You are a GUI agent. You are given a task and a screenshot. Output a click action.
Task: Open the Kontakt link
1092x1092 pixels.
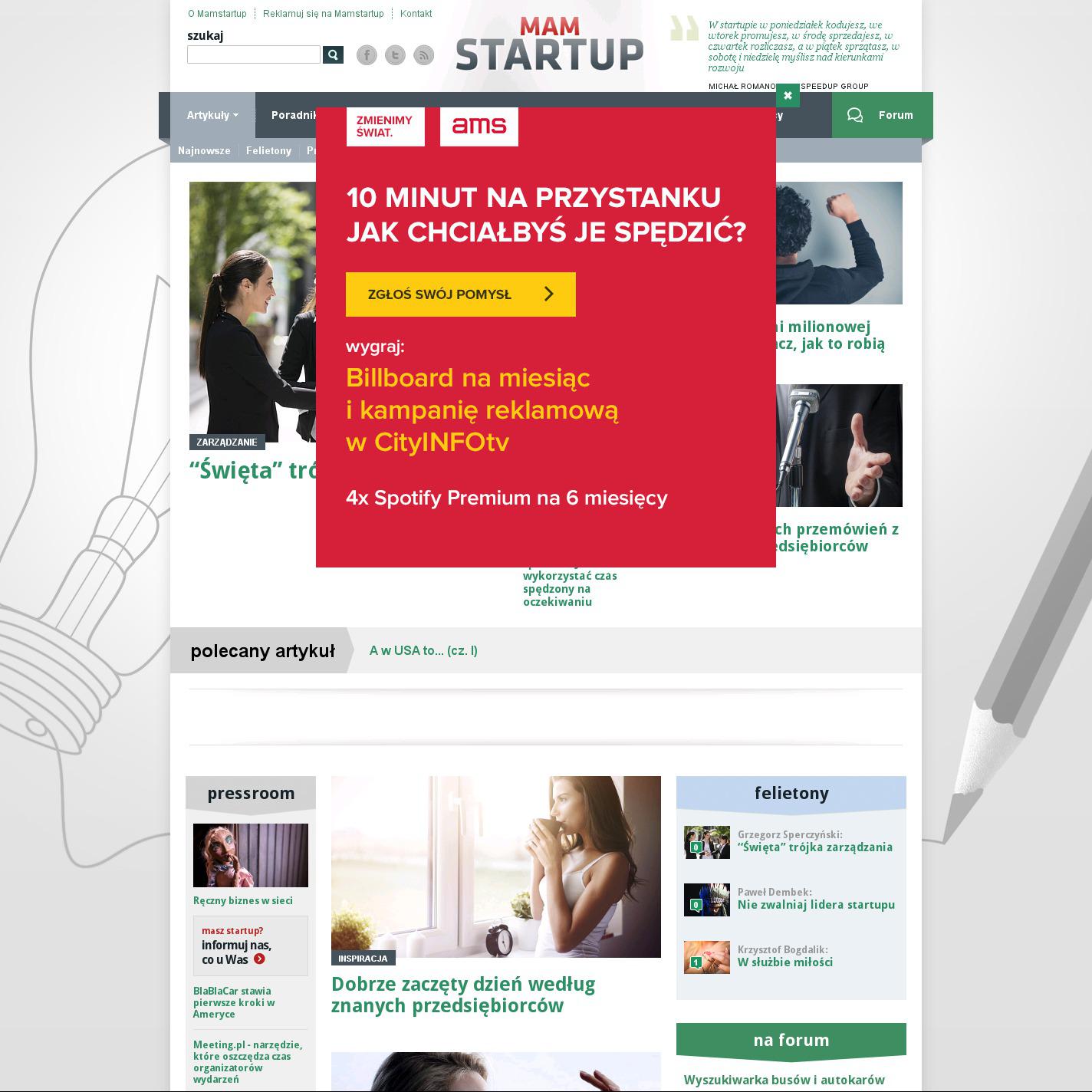[416, 14]
